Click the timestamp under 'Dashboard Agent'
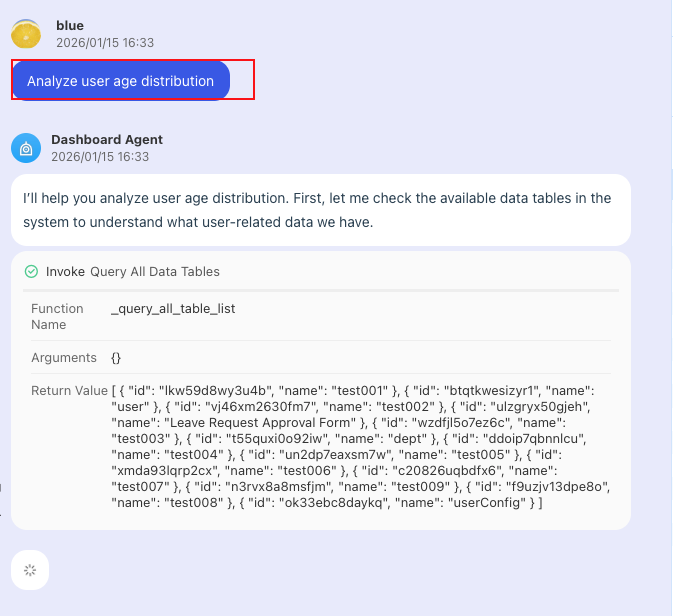This screenshot has height=616, width=673. [100, 157]
